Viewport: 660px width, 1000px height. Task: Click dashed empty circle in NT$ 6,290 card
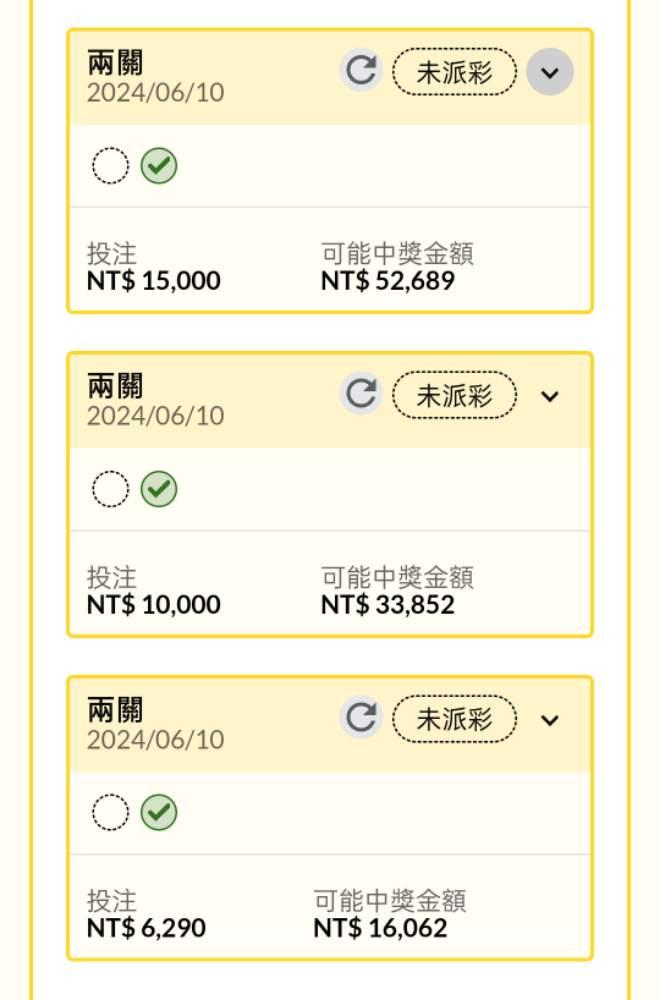click(111, 813)
